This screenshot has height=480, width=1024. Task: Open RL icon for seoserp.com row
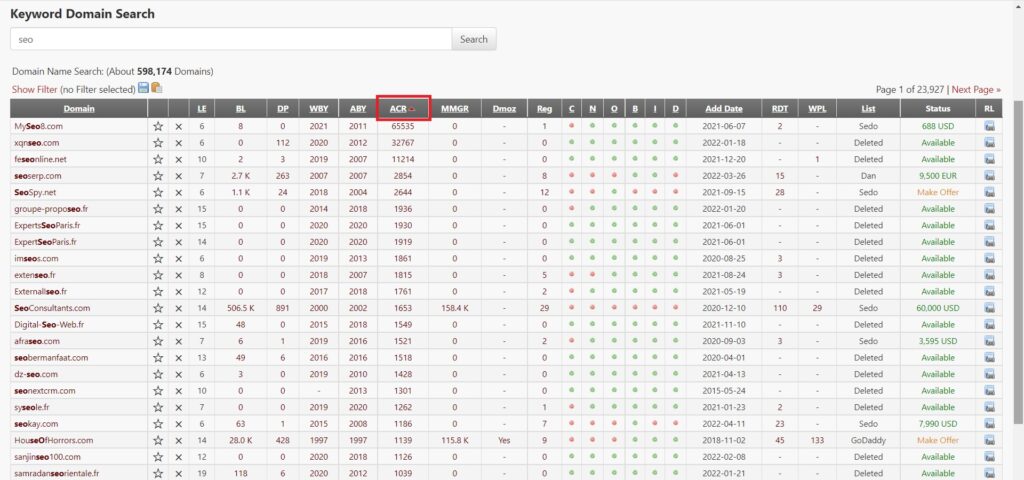(x=989, y=176)
